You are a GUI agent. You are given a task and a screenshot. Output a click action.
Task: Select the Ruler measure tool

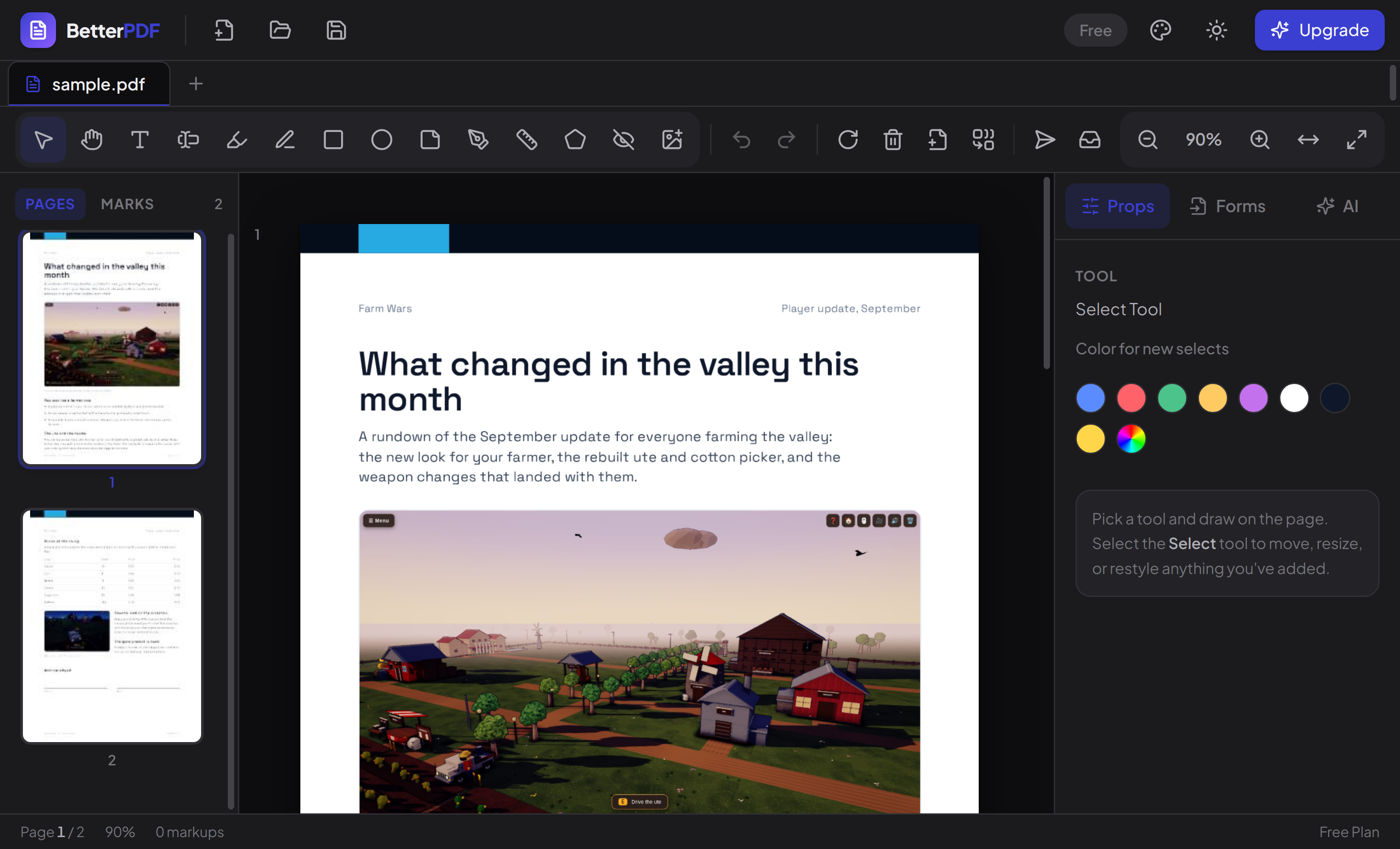[527, 140]
